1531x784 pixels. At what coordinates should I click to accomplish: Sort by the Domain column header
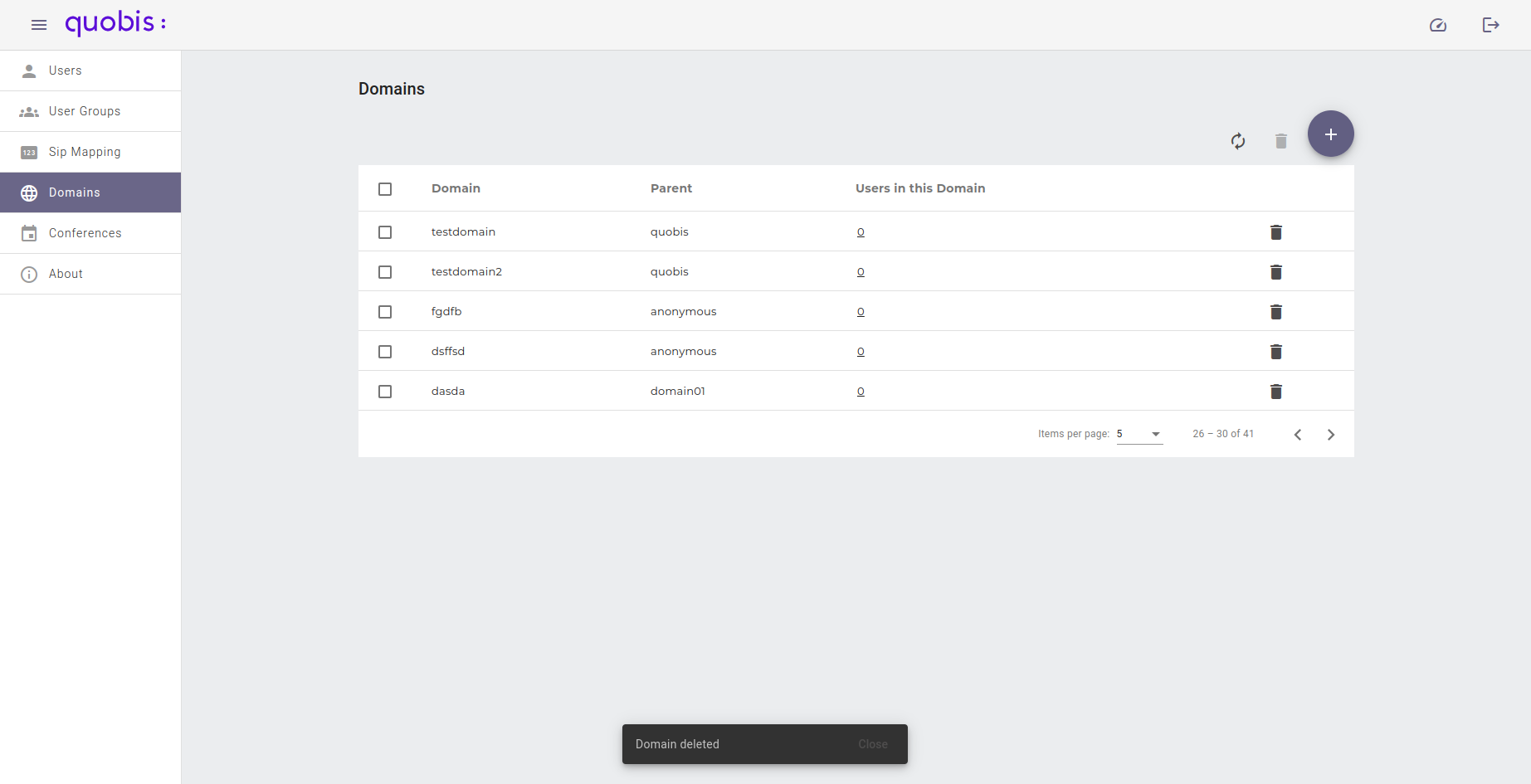(456, 188)
